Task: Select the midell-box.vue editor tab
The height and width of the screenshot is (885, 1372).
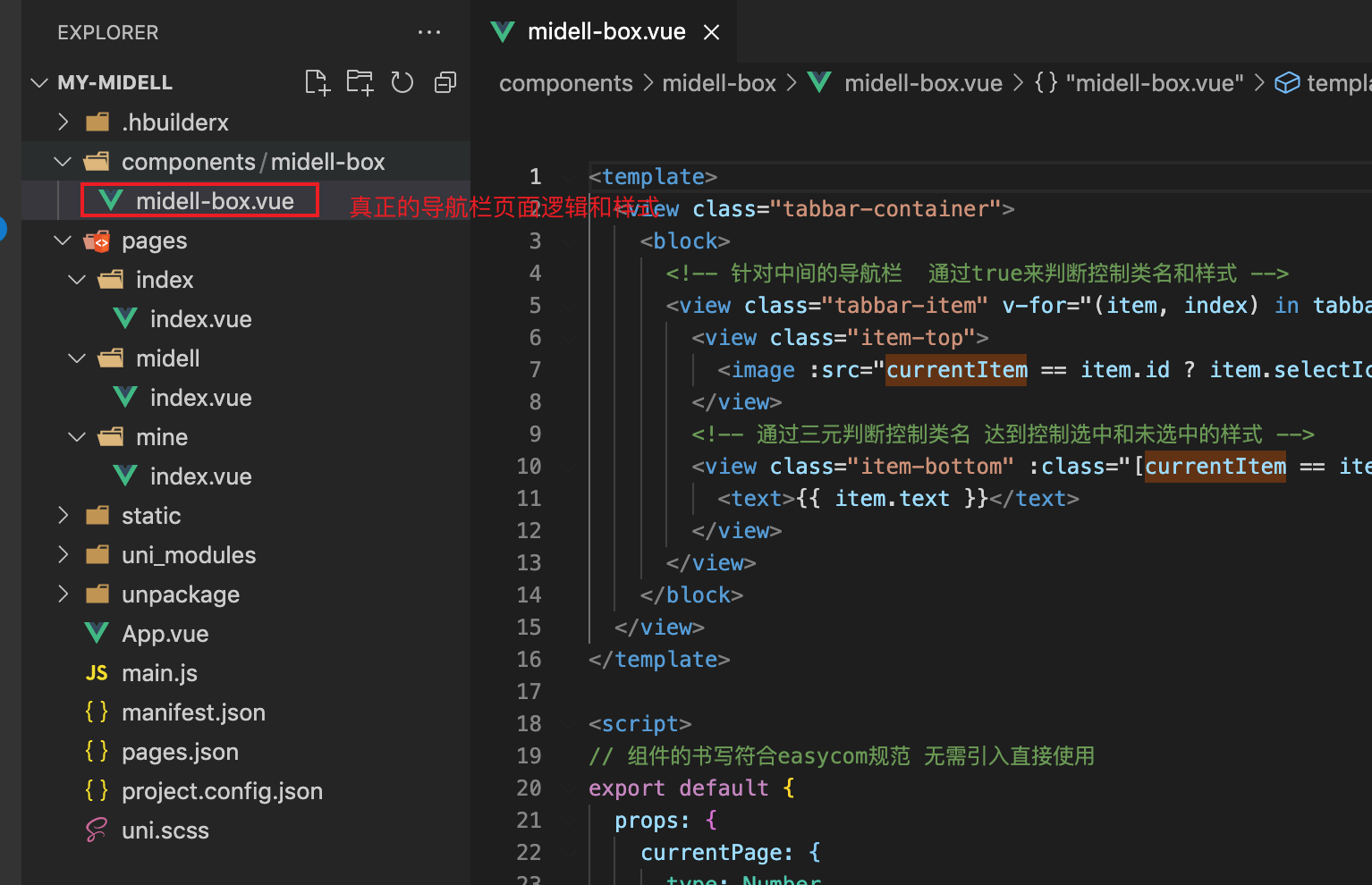Action: point(606,32)
